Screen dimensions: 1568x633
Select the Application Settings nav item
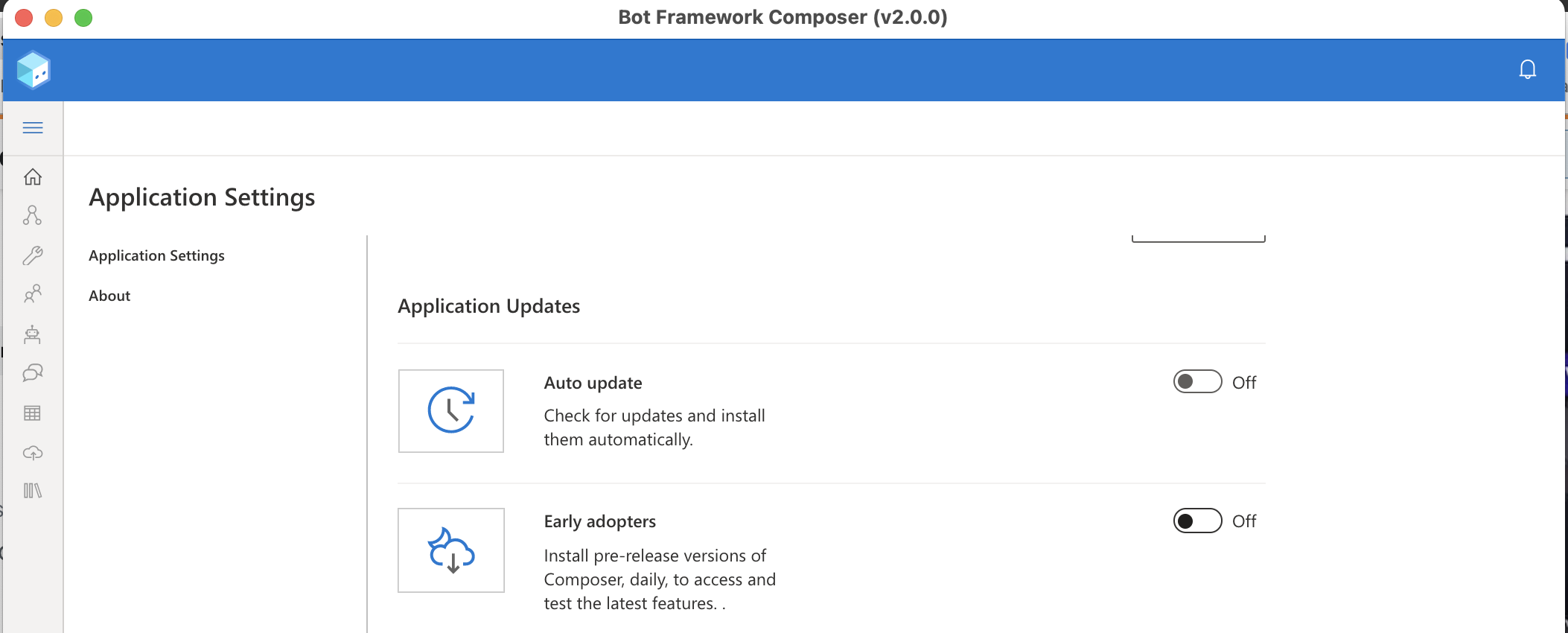[x=156, y=255]
